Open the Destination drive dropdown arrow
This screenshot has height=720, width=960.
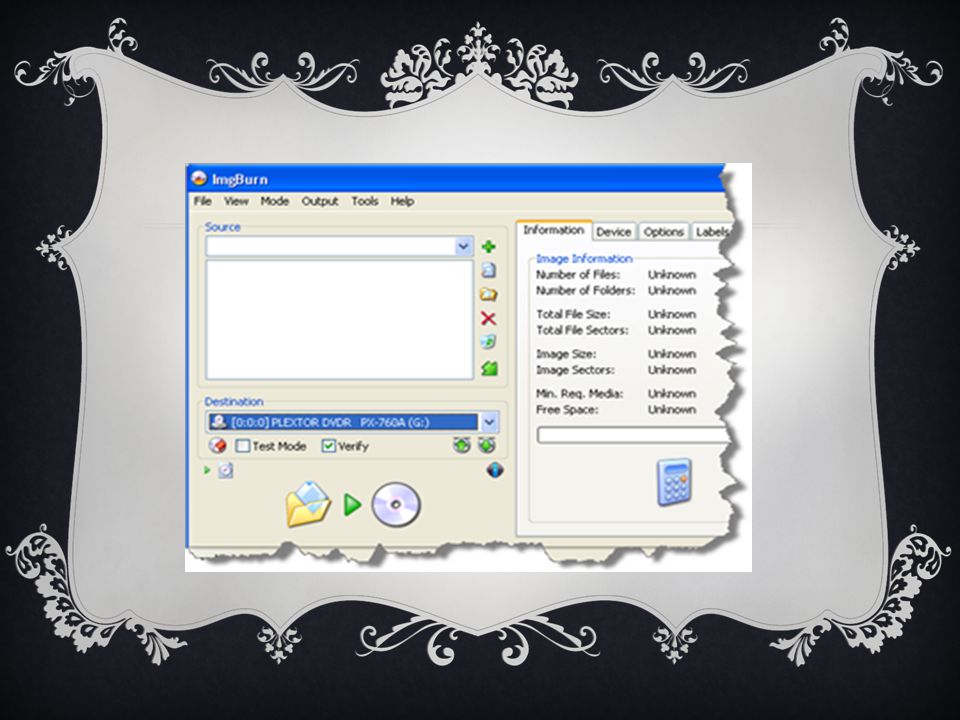tap(489, 422)
